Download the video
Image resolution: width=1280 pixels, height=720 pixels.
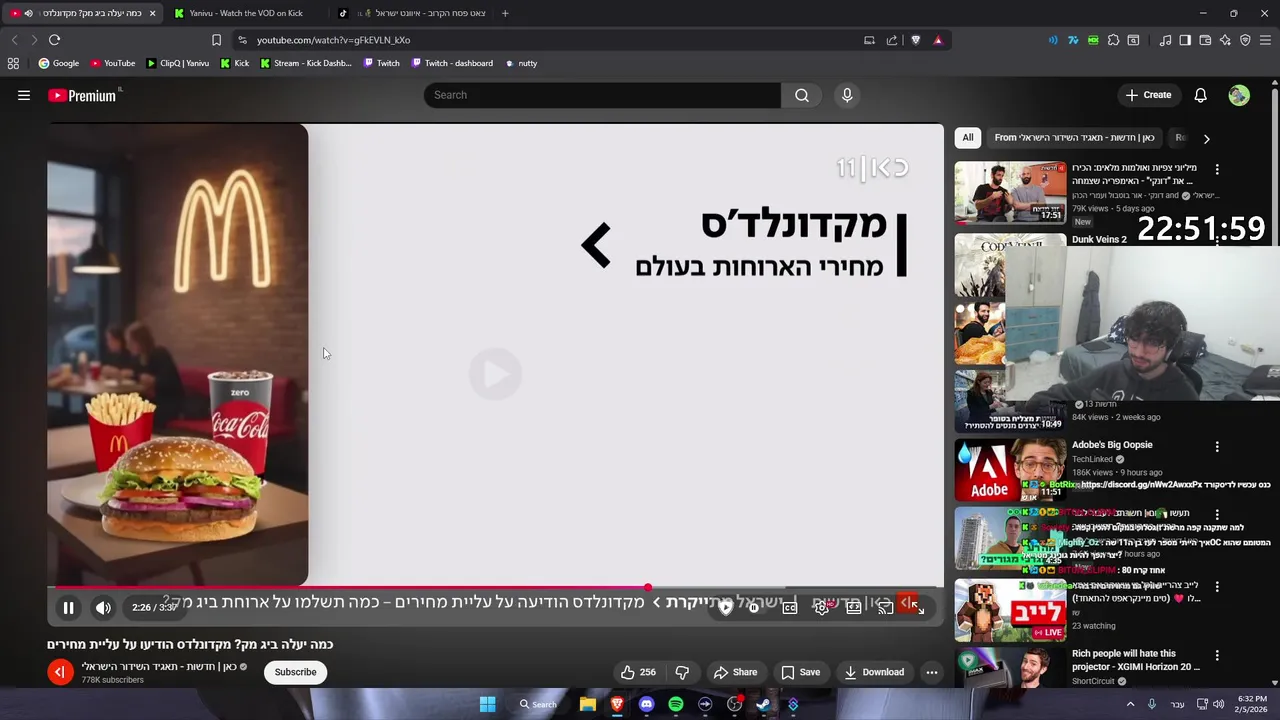(x=874, y=672)
